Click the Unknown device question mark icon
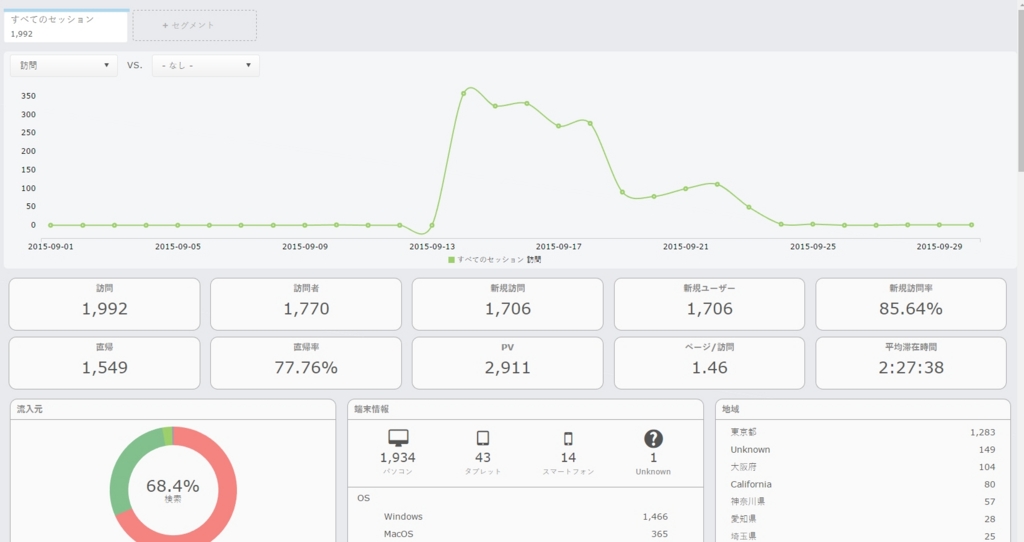The image size is (1024, 542). pyautogui.click(x=653, y=439)
